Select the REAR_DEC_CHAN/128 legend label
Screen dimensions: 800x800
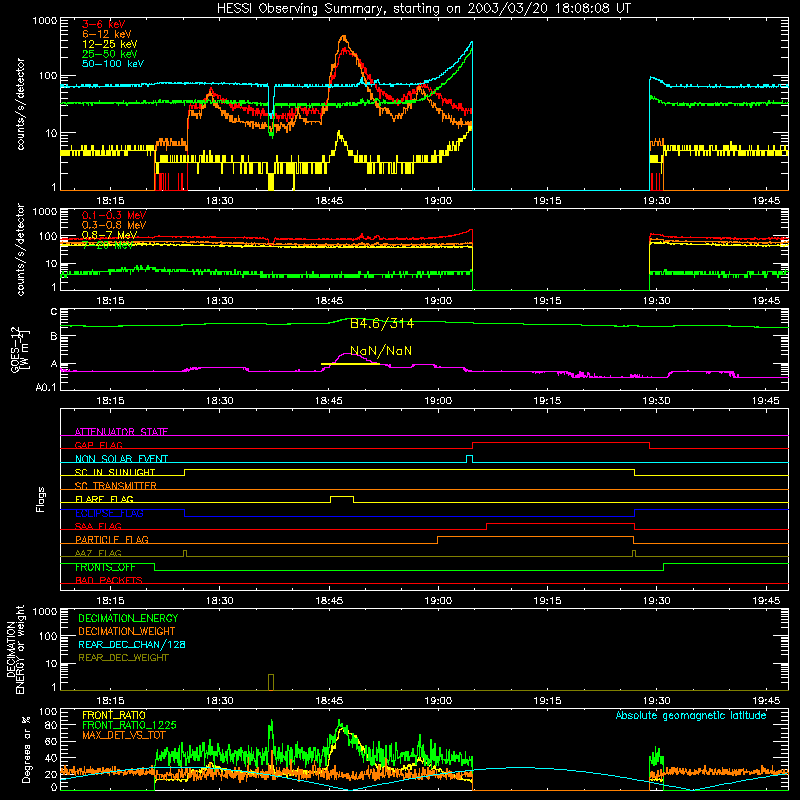[x=132, y=644]
